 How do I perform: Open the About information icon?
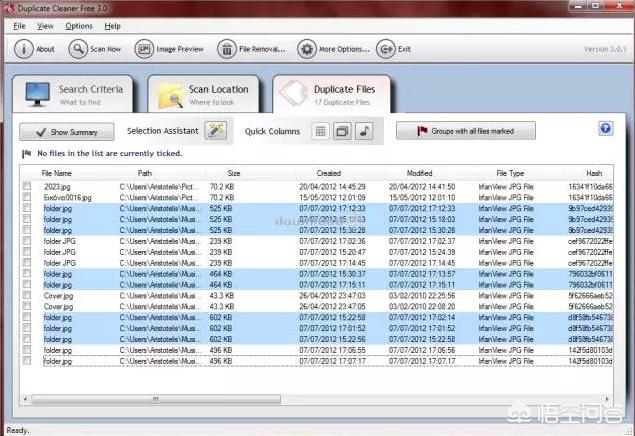tap(23, 49)
